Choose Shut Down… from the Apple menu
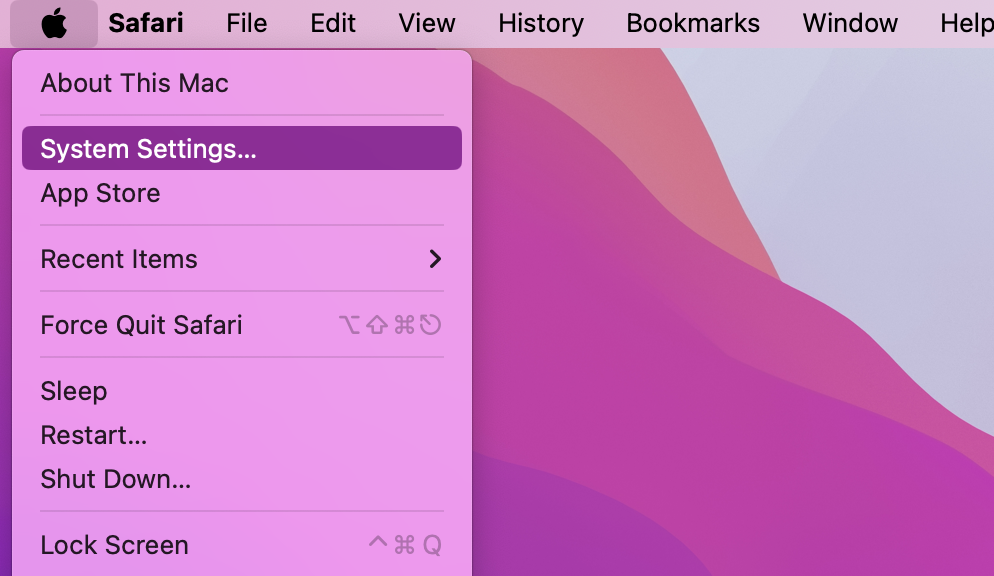994x576 pixels. click(242, 479)
